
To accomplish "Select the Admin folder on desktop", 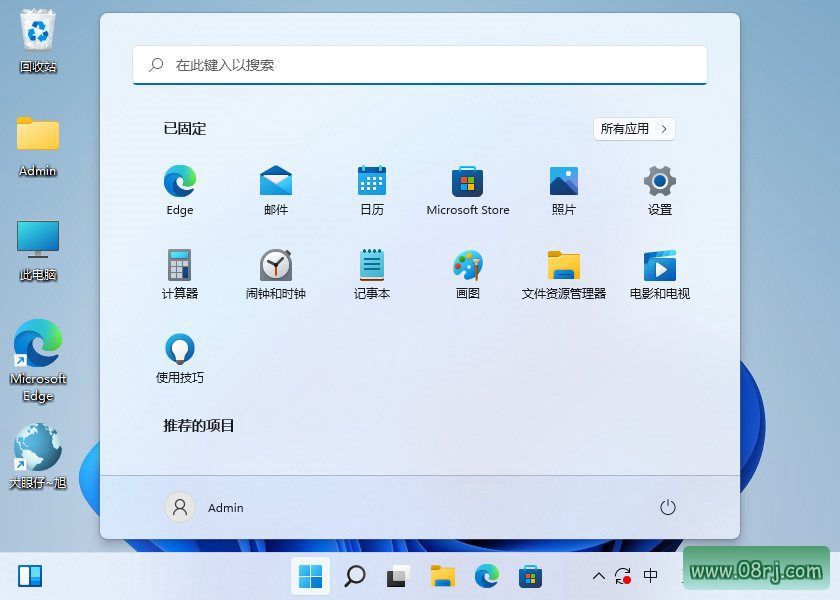I will click(x=38, y=146).
